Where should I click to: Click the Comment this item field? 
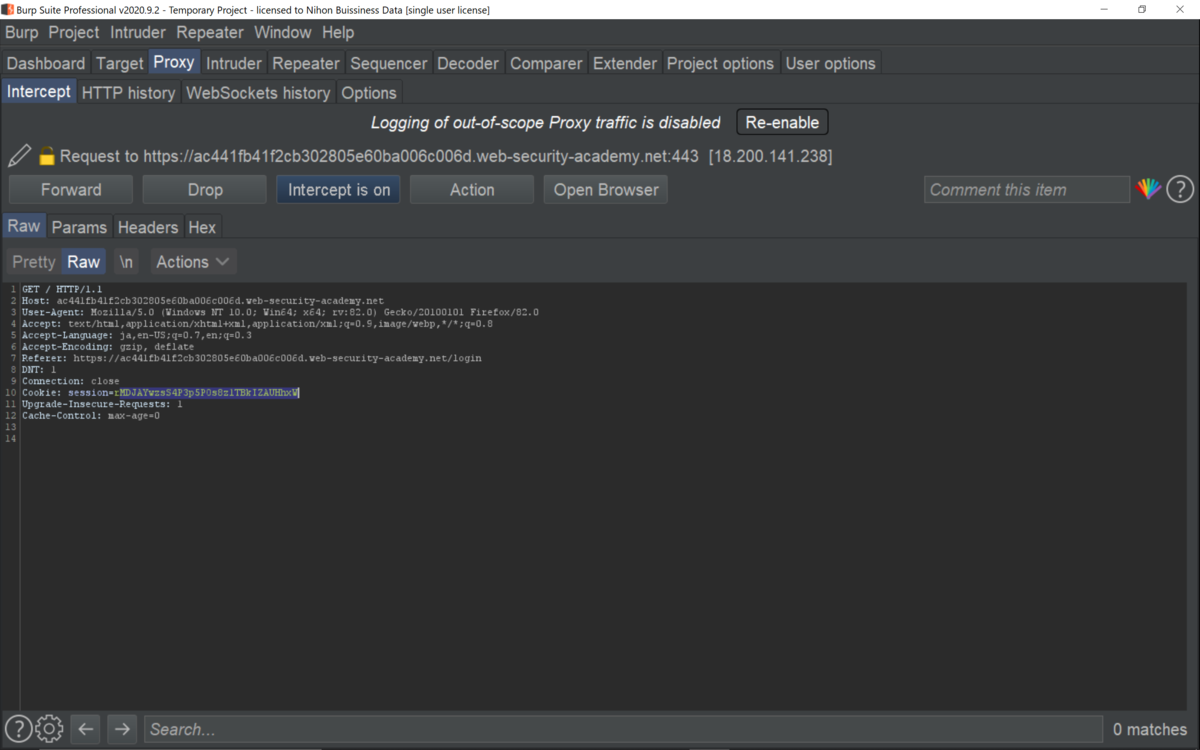point(1027,190)
